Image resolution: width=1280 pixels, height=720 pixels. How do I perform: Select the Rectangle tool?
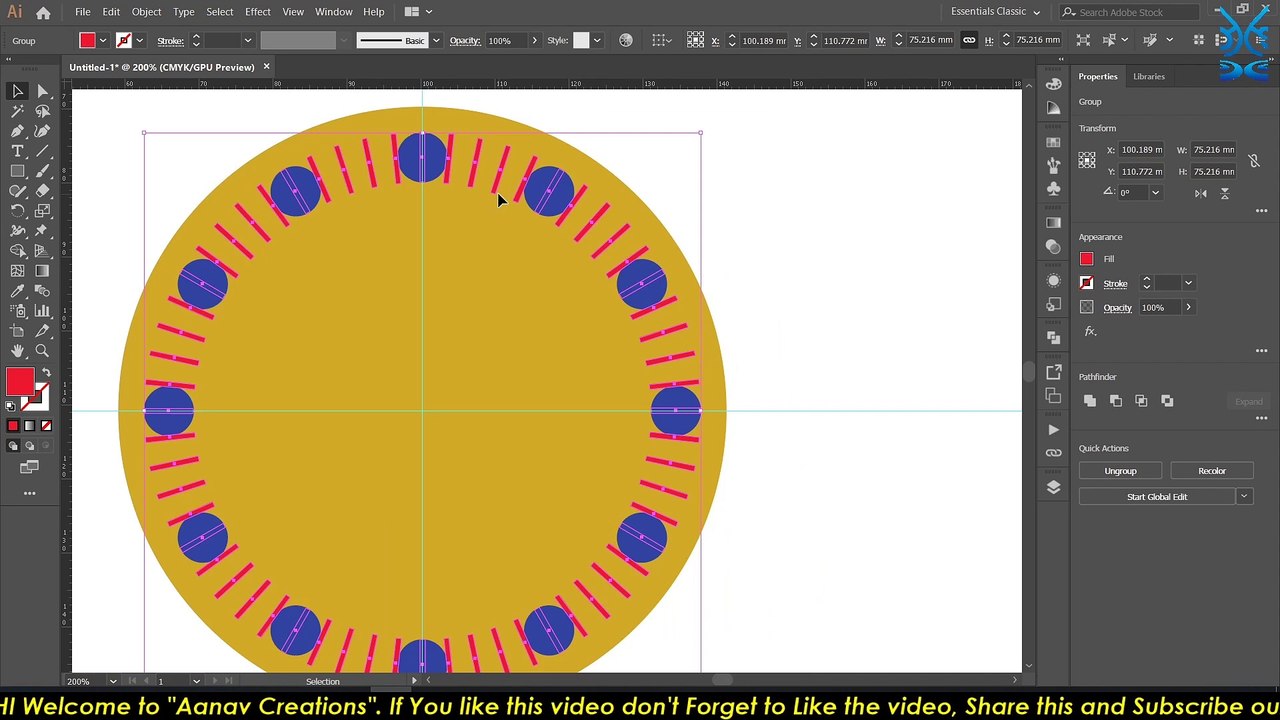coord(17,171)
